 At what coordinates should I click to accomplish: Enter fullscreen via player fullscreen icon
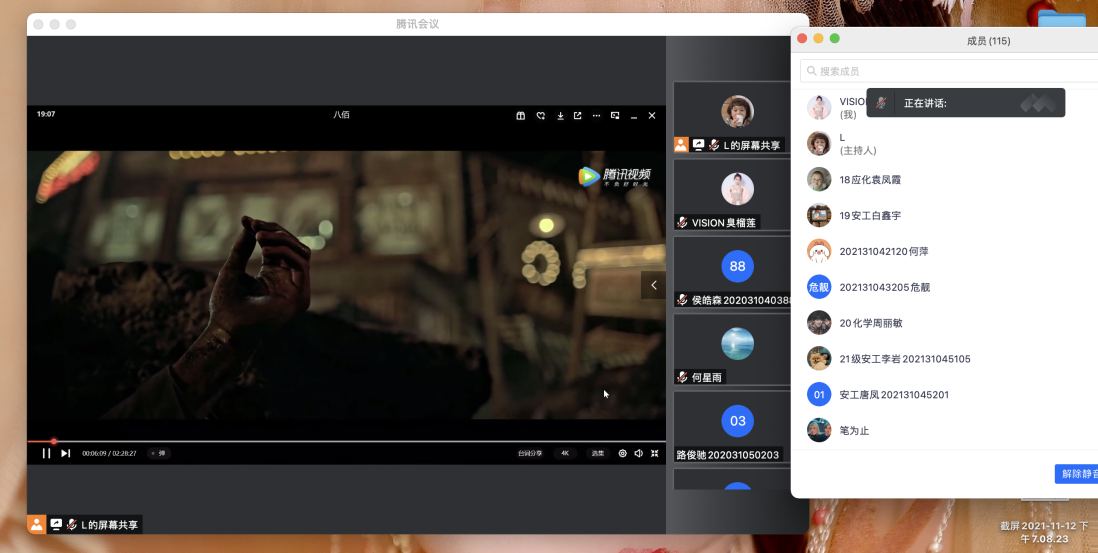click(x=655, y=453)
